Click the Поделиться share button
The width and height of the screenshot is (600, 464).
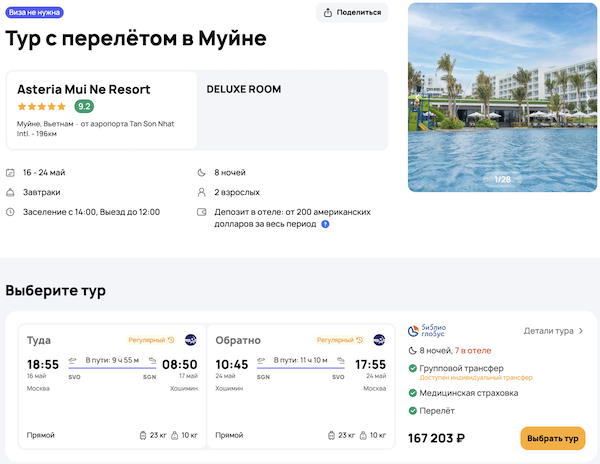[352, 12]
